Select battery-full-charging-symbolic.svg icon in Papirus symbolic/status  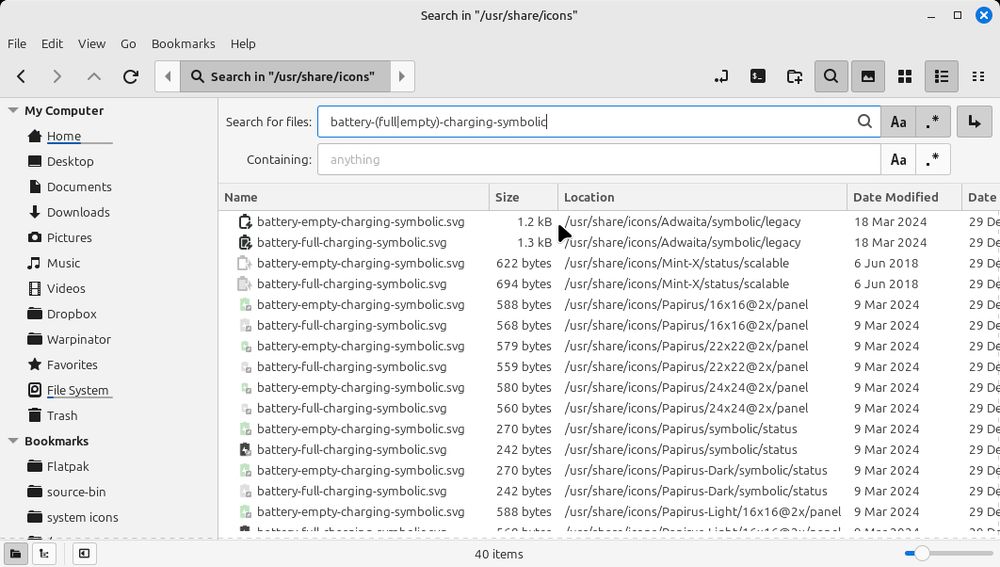(245, 450)
